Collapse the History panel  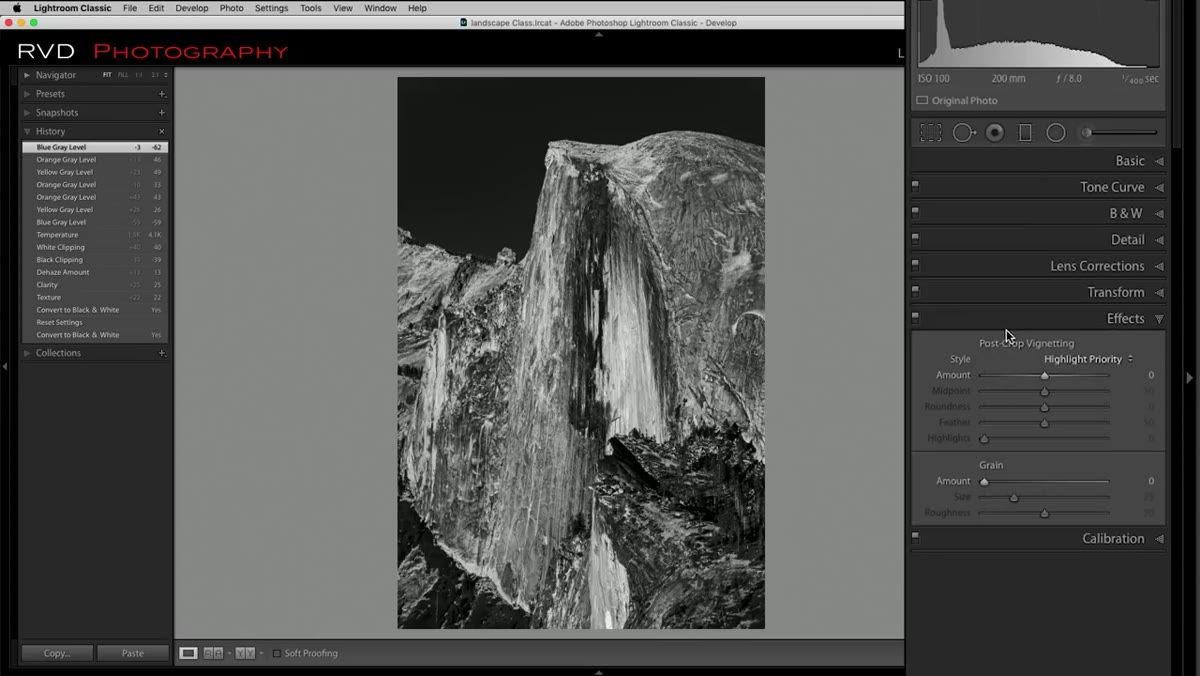coord(28,131)
